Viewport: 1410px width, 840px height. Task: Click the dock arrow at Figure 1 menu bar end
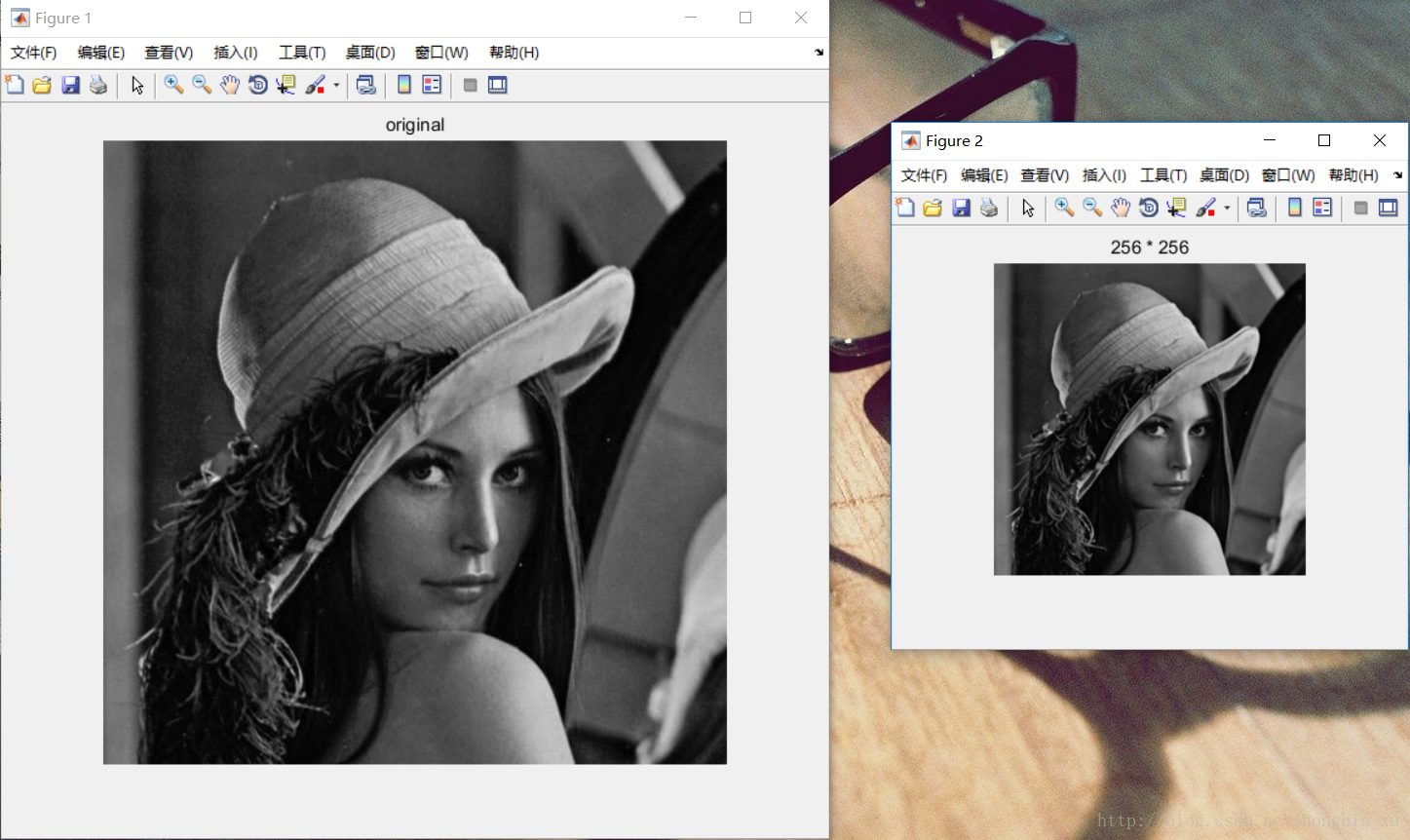pyautogui.click(x=819, y=53)
